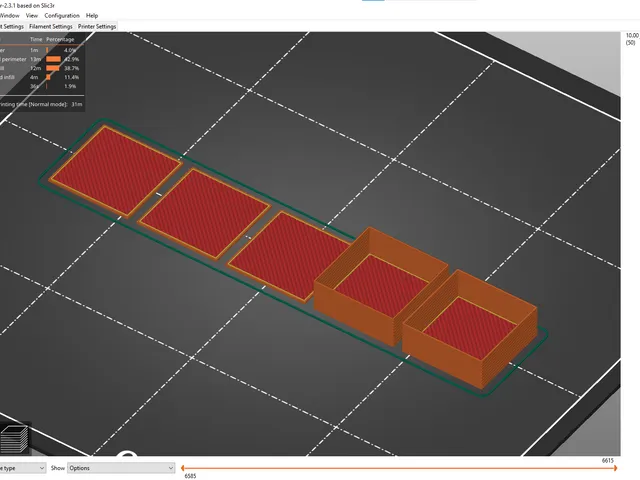Click the 'Show' label next to Options

58,468
